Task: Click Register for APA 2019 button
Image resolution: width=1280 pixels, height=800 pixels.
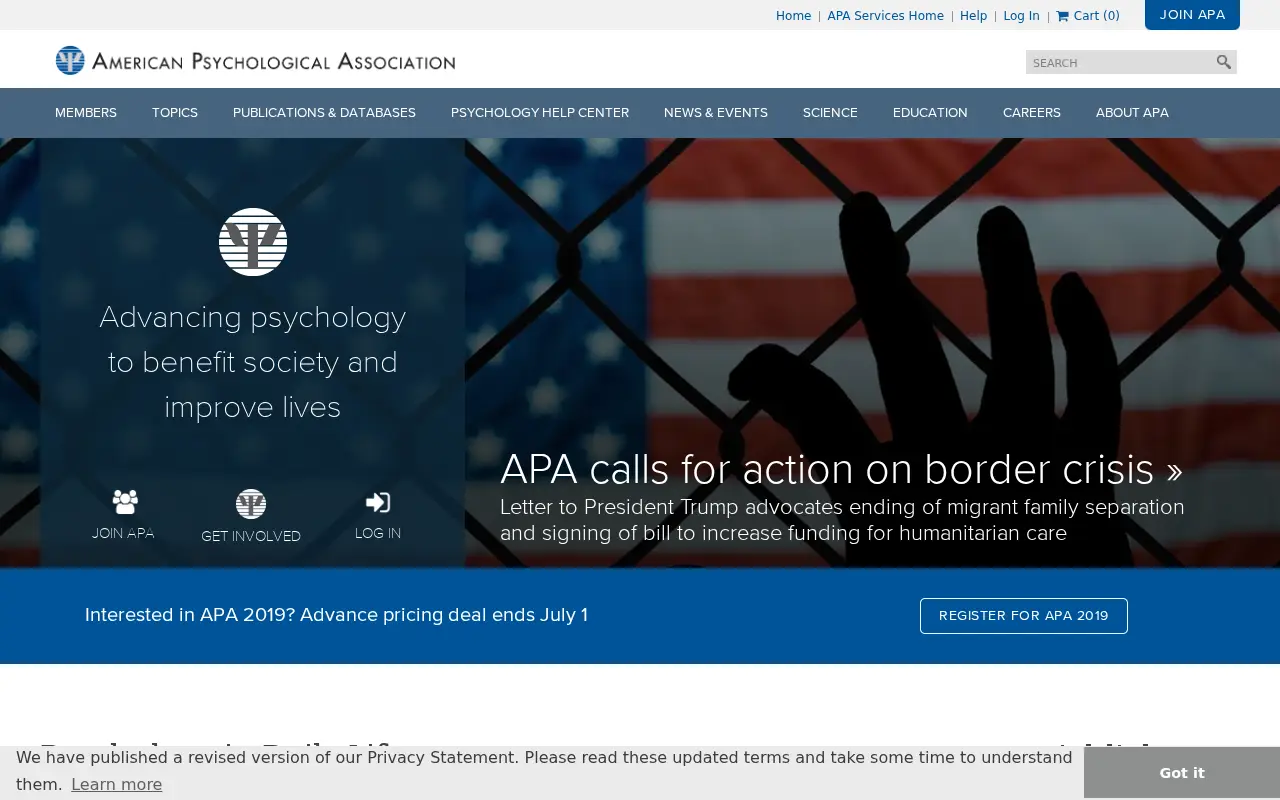Action: [1023, 616]
